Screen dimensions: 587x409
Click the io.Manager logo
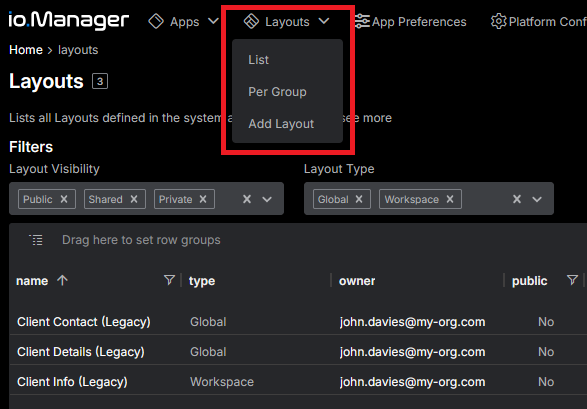(69, 20)
